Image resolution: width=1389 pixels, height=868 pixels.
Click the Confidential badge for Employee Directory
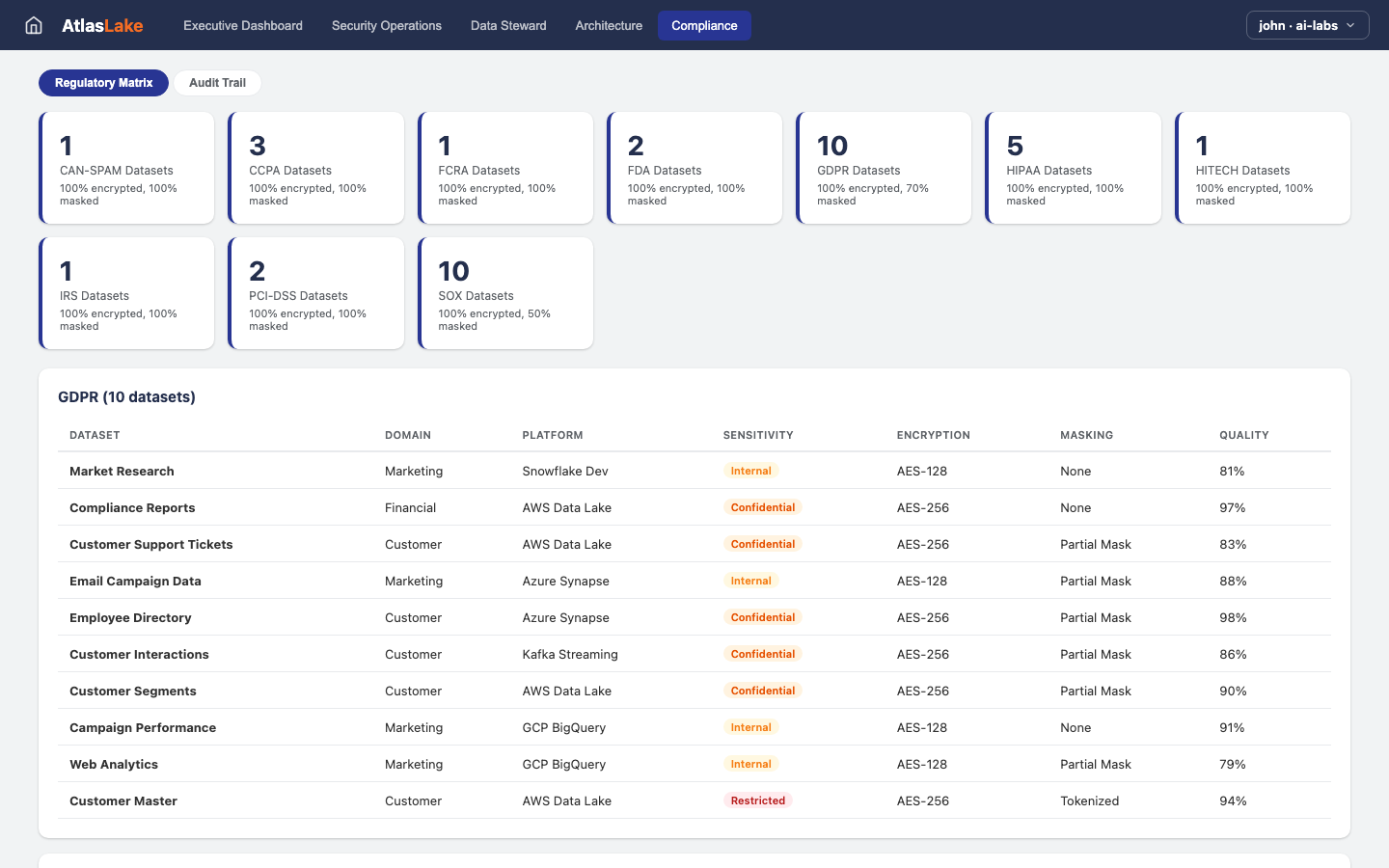click(x=763, y=616)
